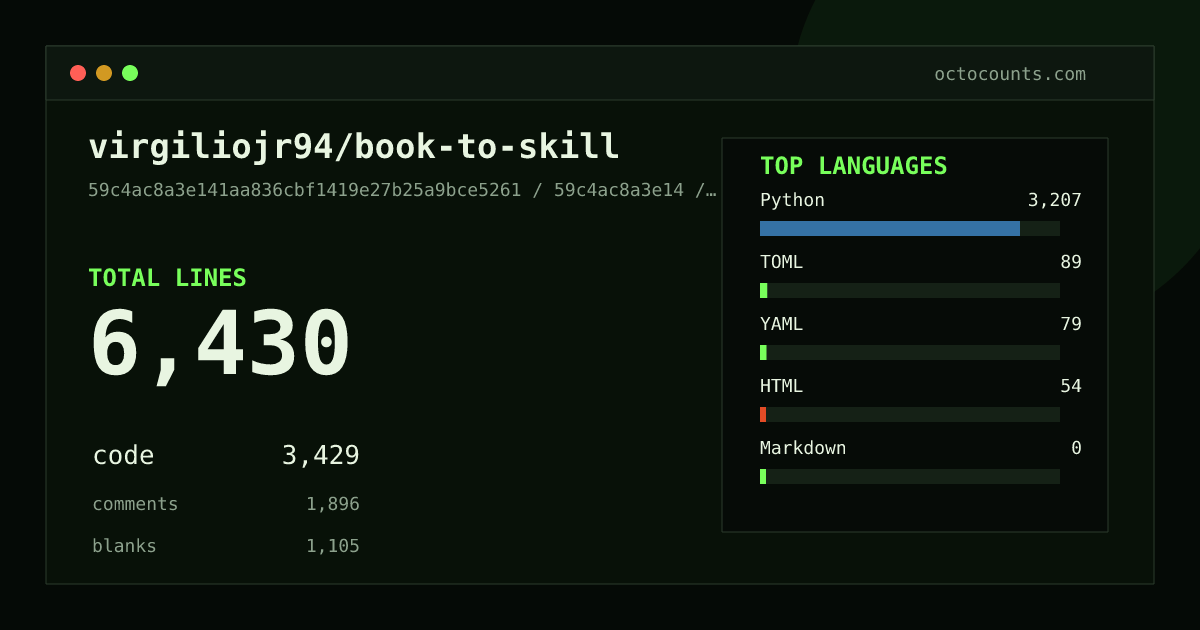Click the YAML progress bar
The image size is (1200, 630).
pyautogui.click(x=910, y=353)
